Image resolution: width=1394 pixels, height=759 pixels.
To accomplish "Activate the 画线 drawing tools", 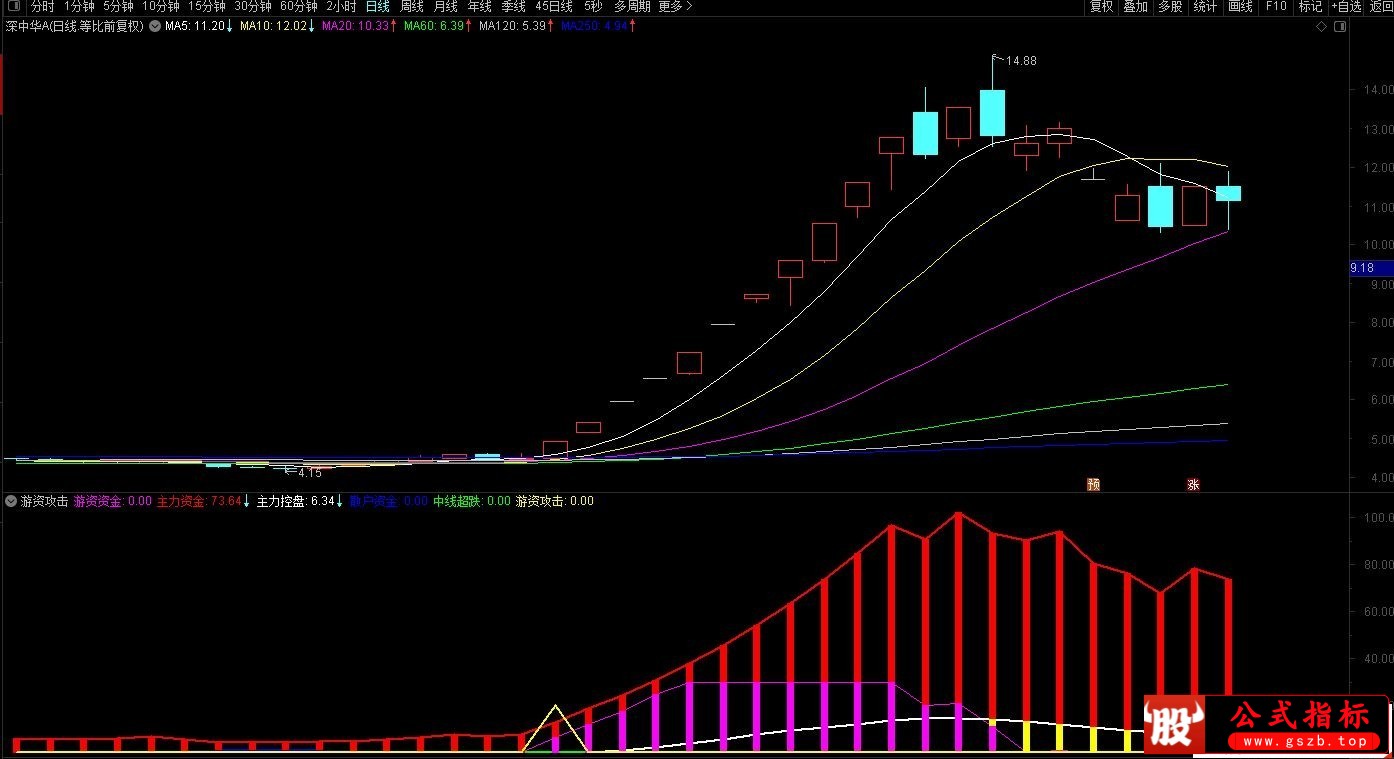I will (x=1240, y=6).
